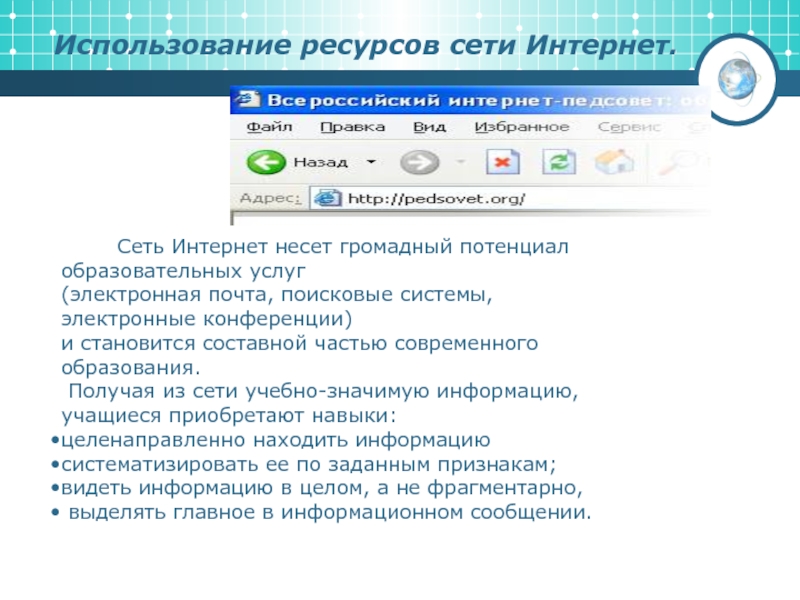Click the browser window title text
This screenshot has height=600, width=800.
click(x=485, y=100)
